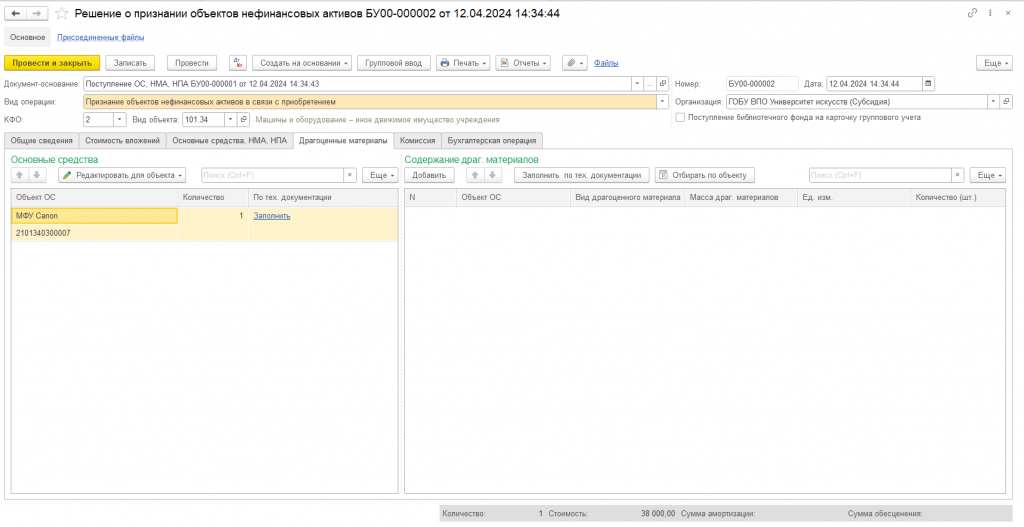
Task: Open calendar picker beside the Дата field
Action: [929, 84]
